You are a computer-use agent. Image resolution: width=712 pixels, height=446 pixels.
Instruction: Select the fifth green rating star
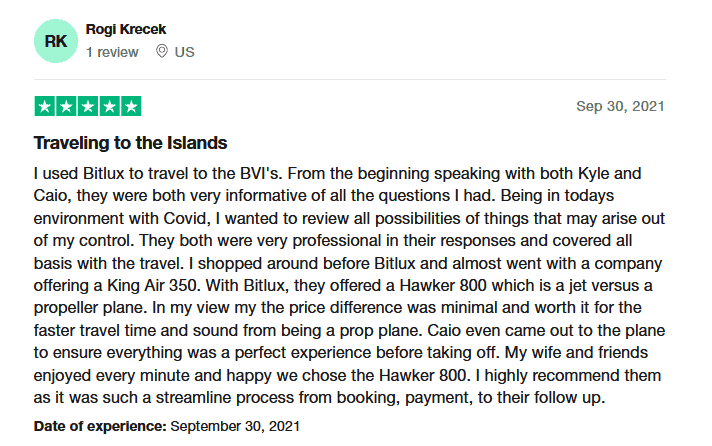pyautogui.click(x=131, y=106)
